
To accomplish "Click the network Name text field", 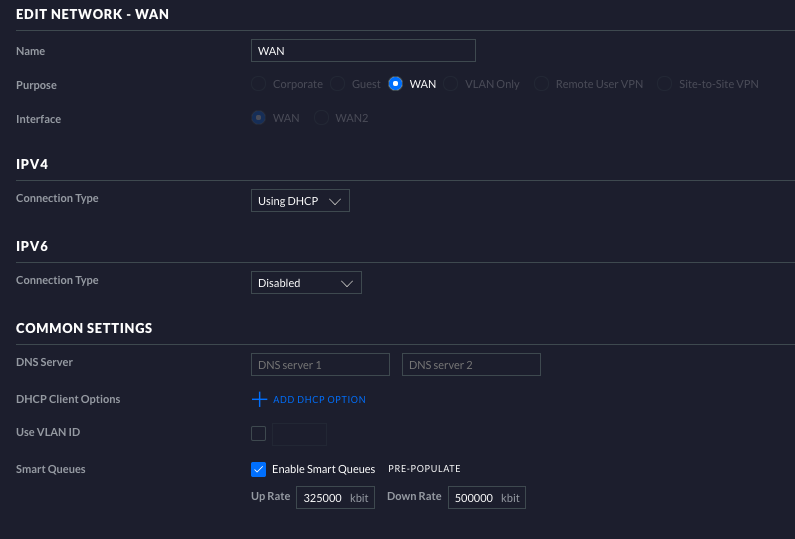I will pyautogui.click(x=363, y=51).
